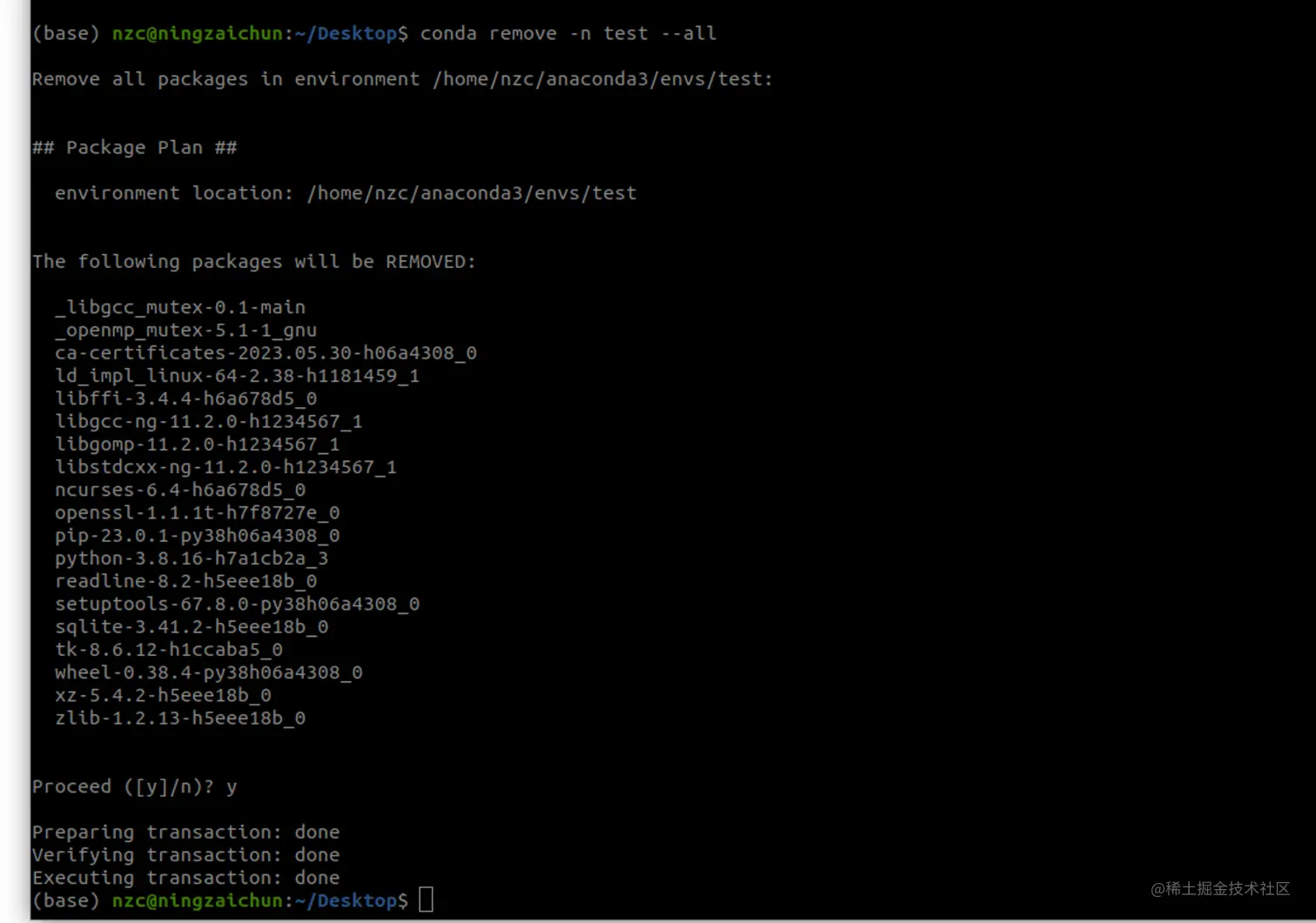Click the 'libstdcxx-ng-11.2.0-h1234567_1' entry
Screen dimensions: 1316x923
click(x=225, y=467)
